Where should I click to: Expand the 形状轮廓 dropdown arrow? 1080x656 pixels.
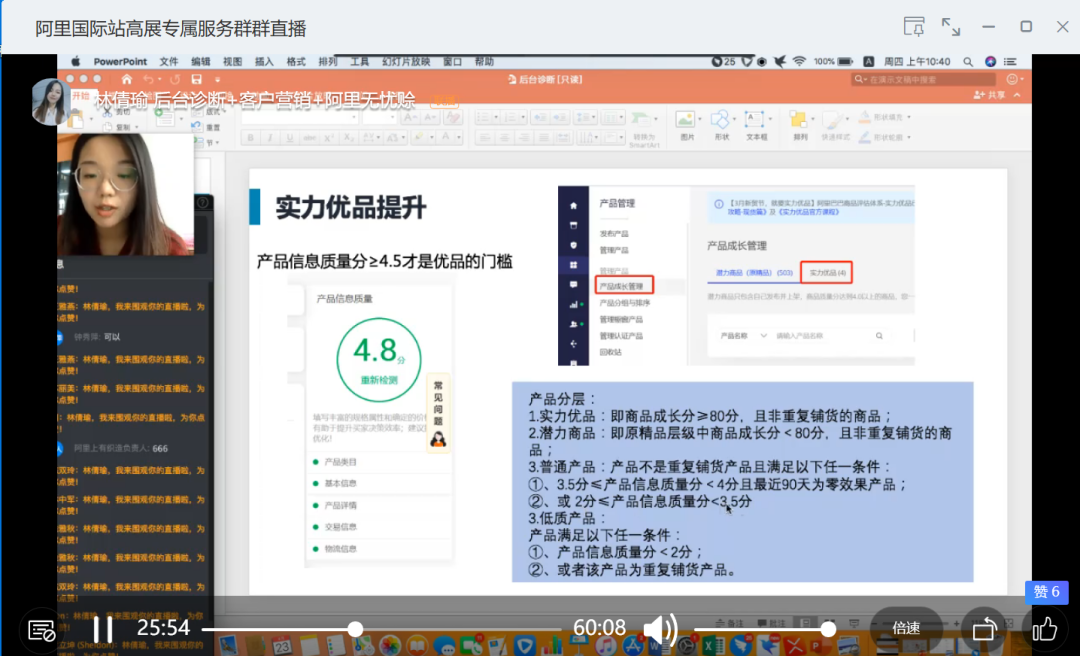(x=909, y=137)
